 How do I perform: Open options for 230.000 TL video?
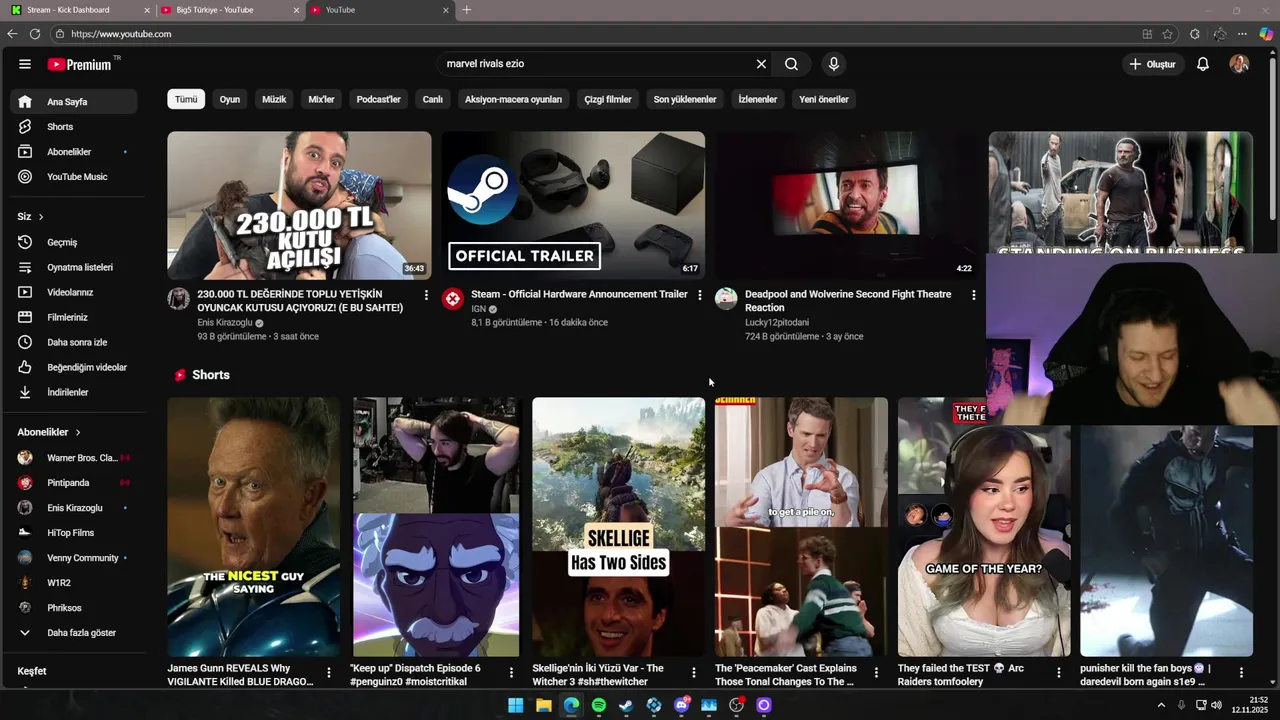pos(426,295)
